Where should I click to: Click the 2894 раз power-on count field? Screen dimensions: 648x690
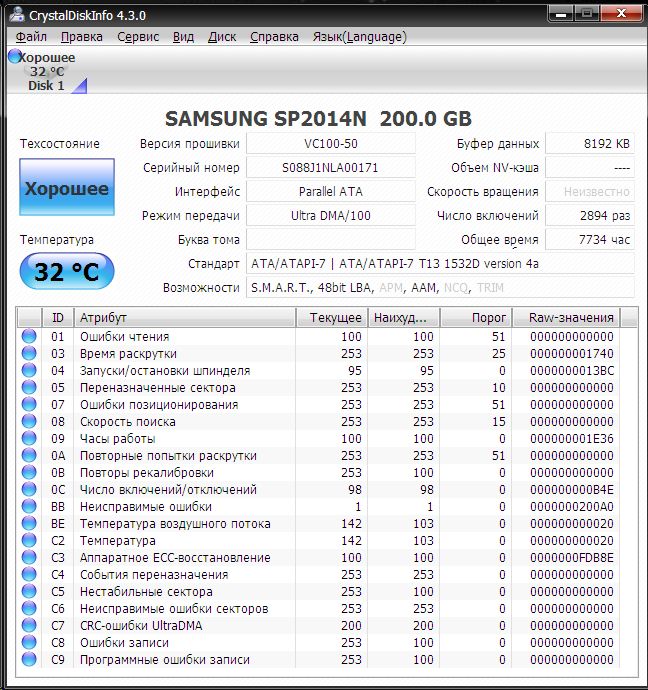pyautogui.click(x=589, y=216)
